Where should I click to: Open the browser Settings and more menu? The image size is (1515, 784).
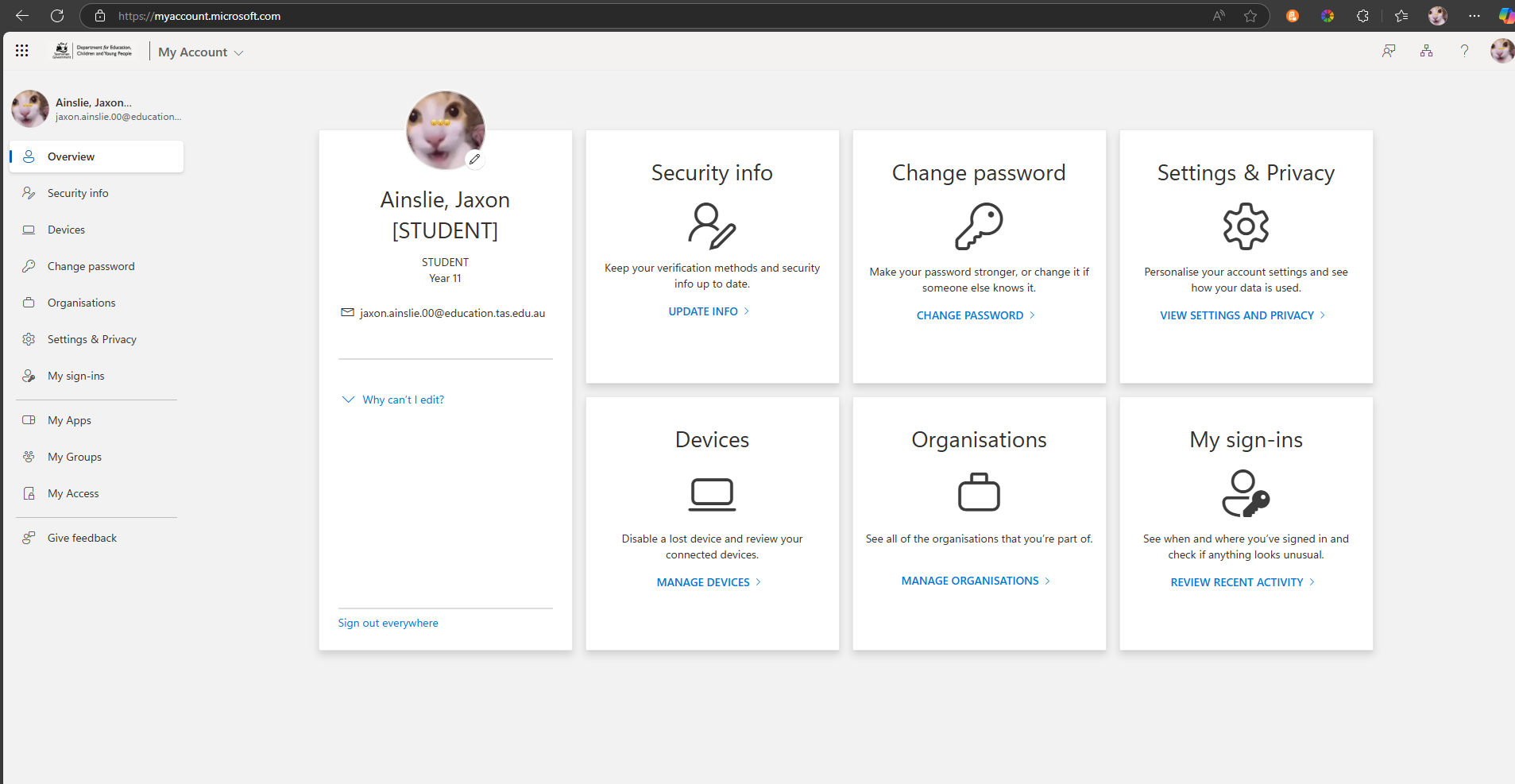click(1474, 16)
